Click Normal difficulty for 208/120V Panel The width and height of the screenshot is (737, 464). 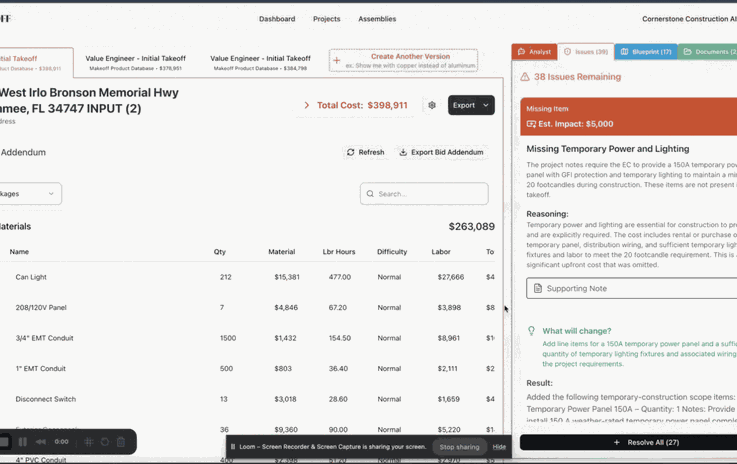coord(389,308)
